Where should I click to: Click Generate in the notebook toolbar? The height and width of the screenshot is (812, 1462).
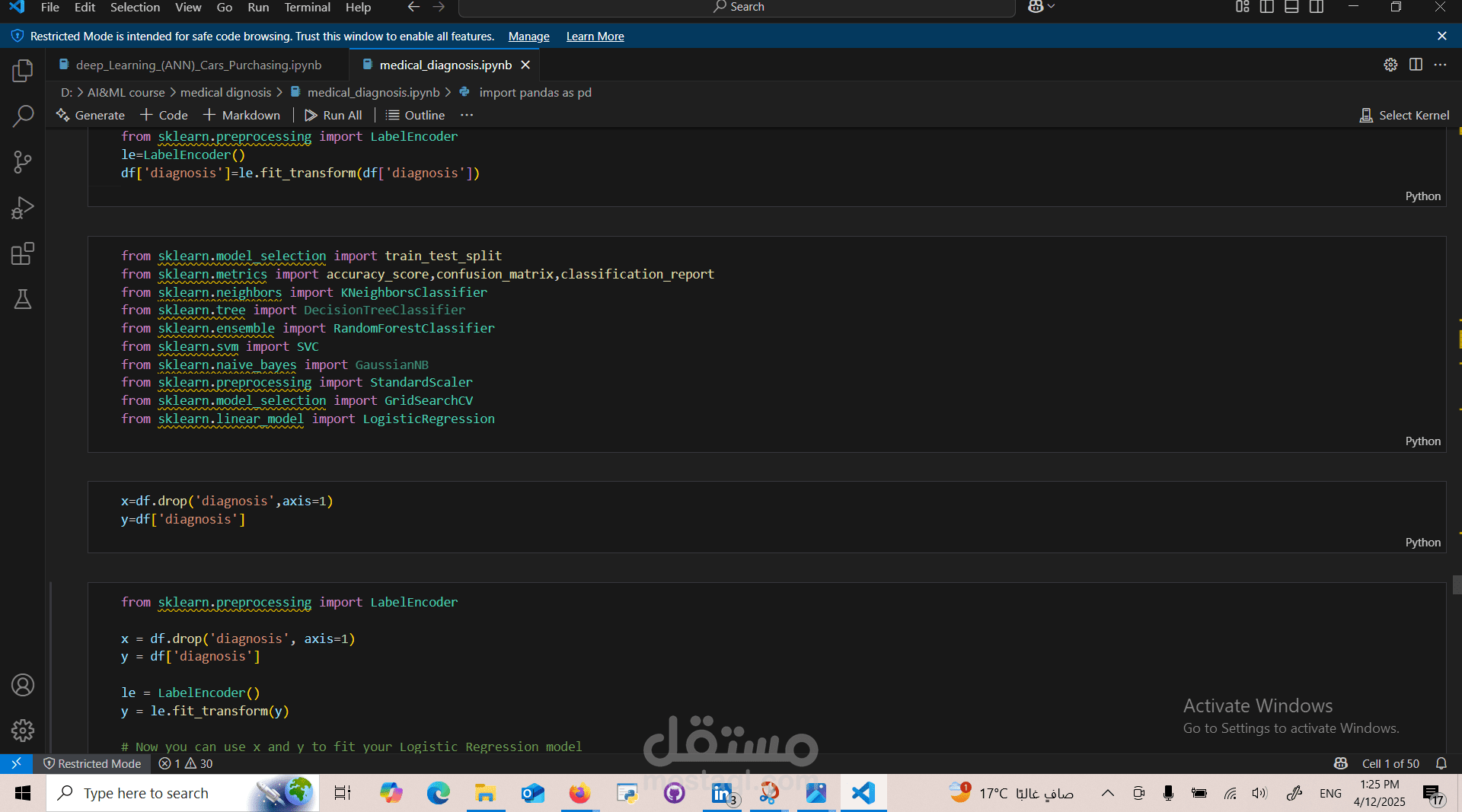click(91, 115)
